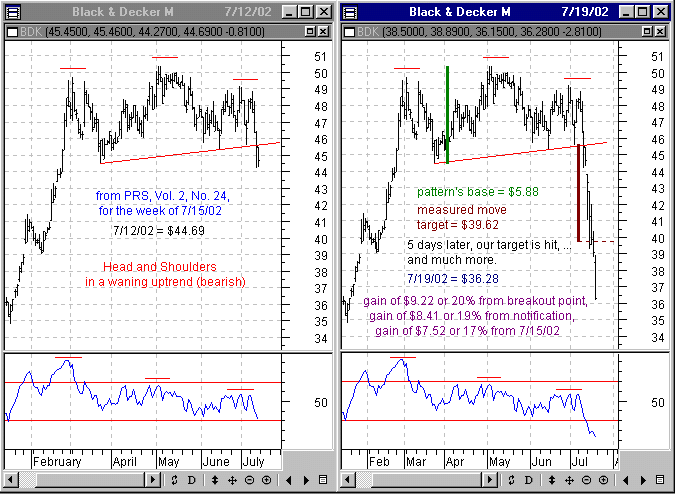
Task: Select the '5 days later, our target is hit' text
Action: (489, 245)
